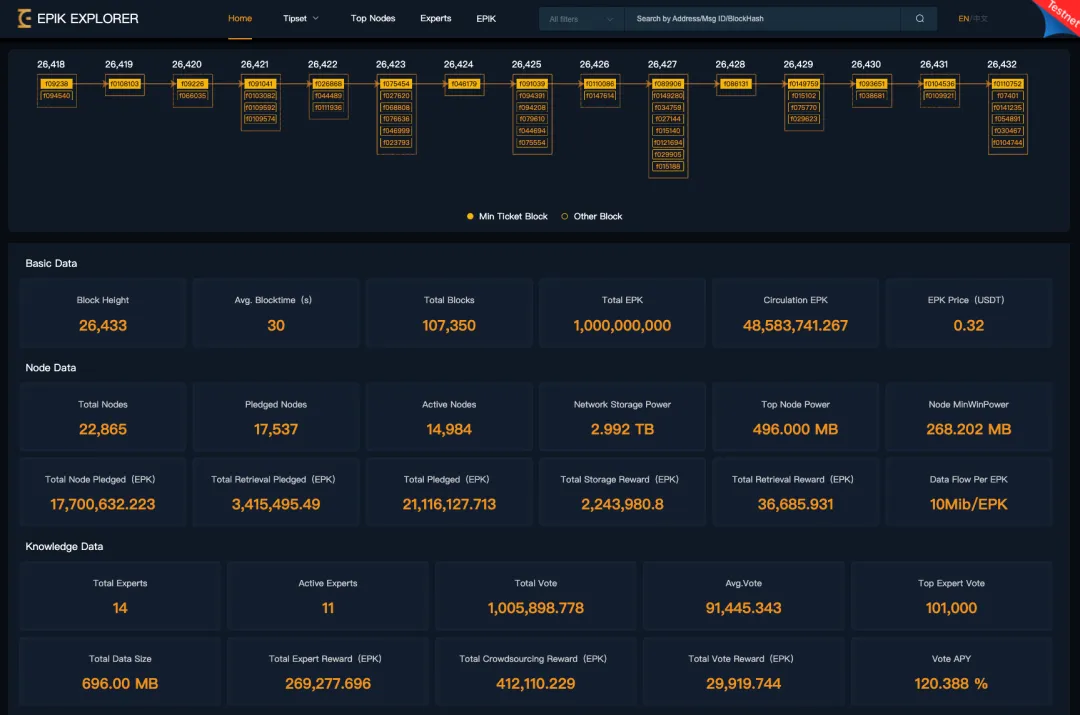This screenshot has height=715, width=1080.
Task: Click the Top Expert Vote value 101,000
Action: [951, 608]
